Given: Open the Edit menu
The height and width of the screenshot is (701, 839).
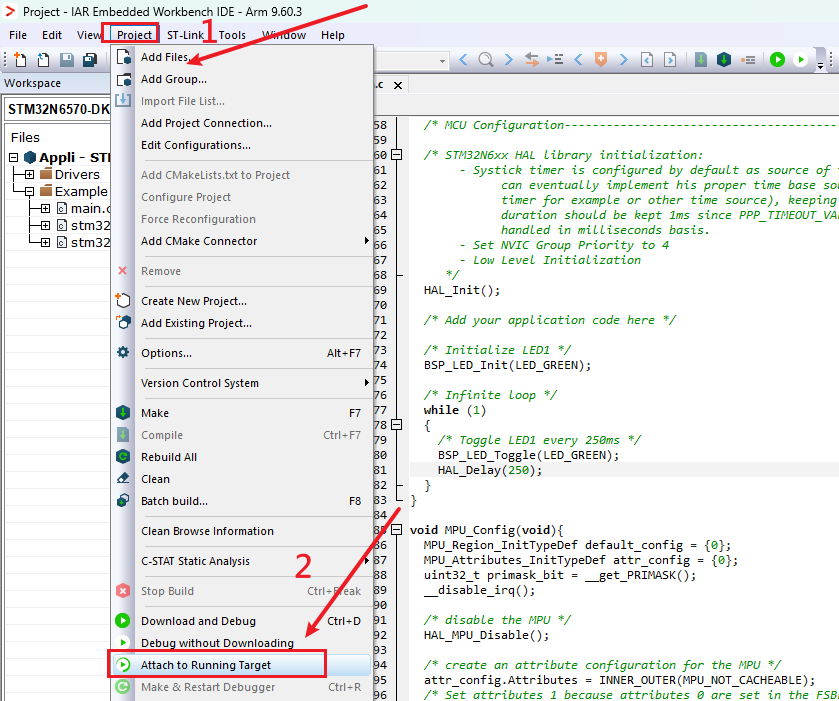Looking at the screenshot, I should pyautogui.click(x=52, y=35).
